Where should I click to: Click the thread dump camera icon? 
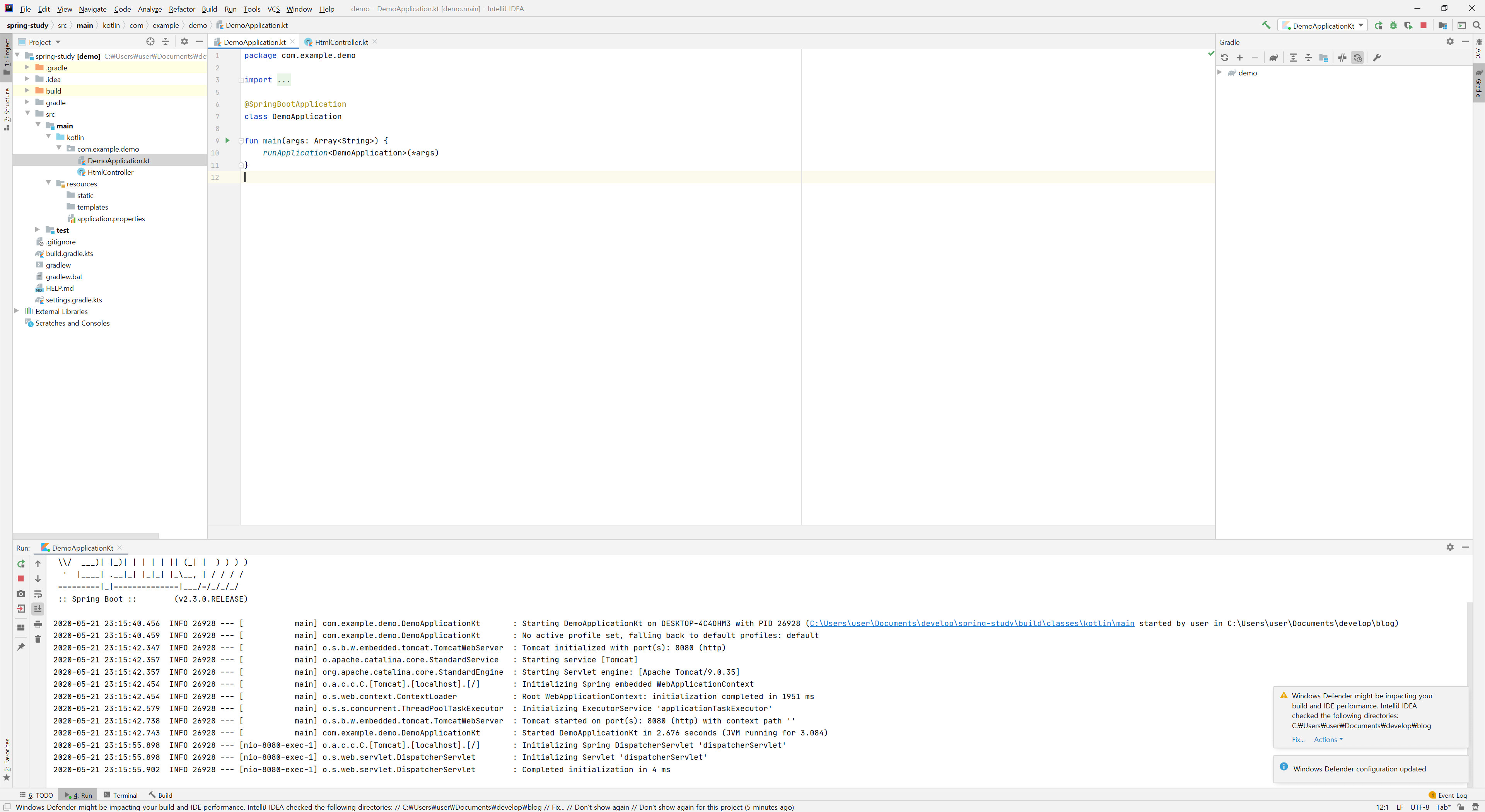click(x=21, y=594)
